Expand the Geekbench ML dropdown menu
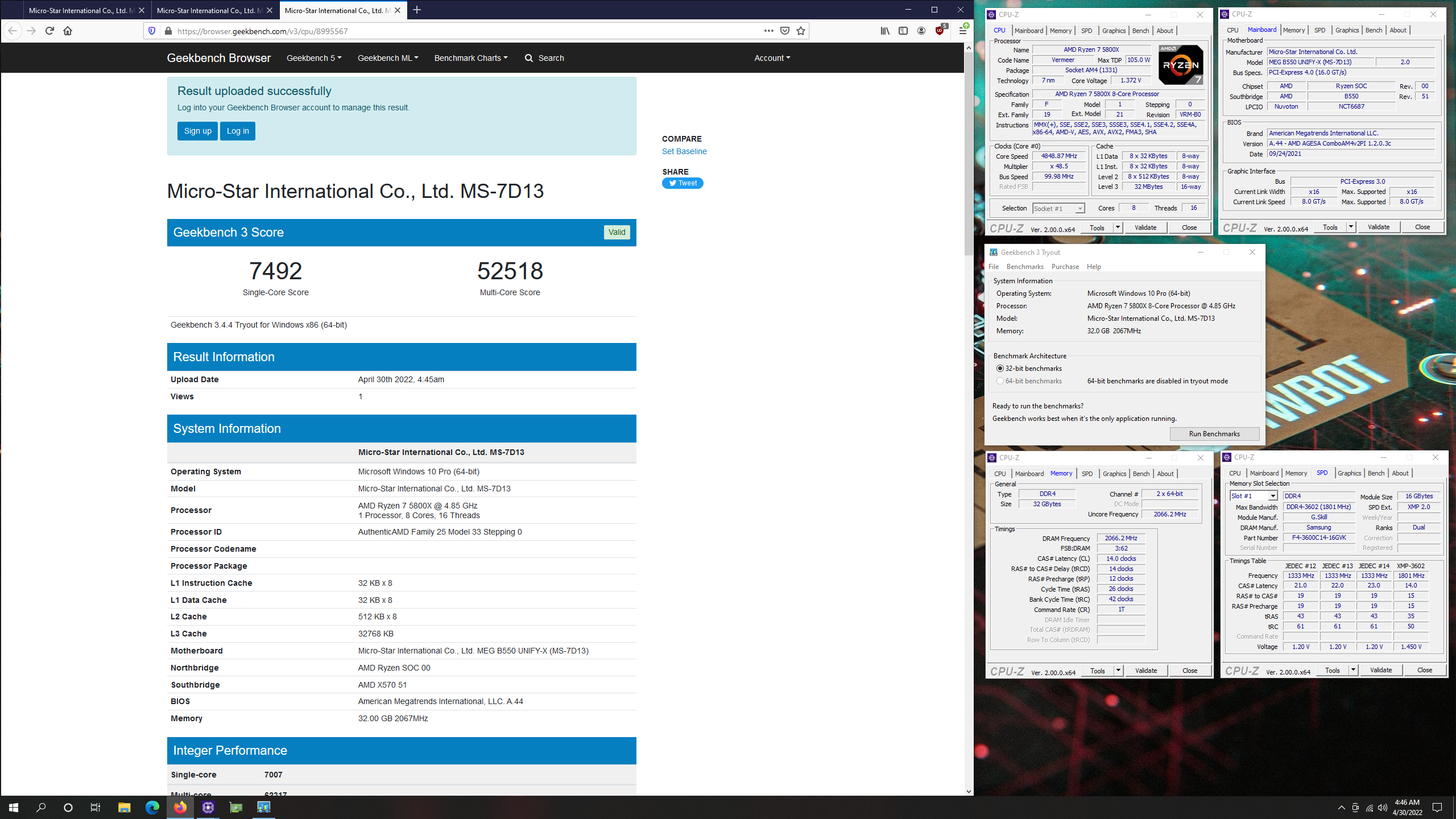This screenshot has width=1456, height=819. (x=388, y=58)
